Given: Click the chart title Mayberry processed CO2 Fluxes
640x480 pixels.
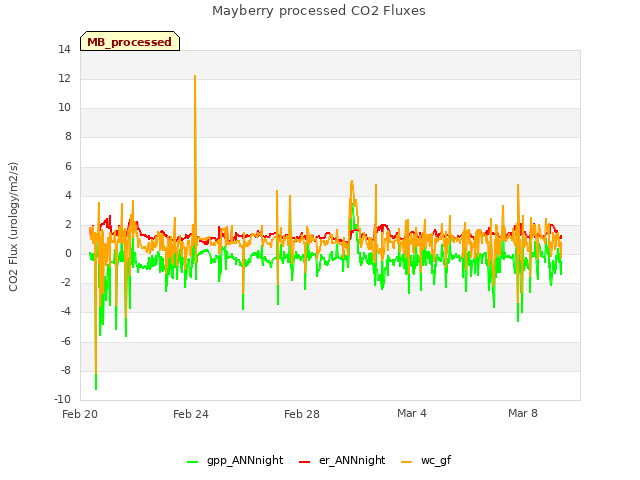Looking at the screenshot, I should click(319, 11).
